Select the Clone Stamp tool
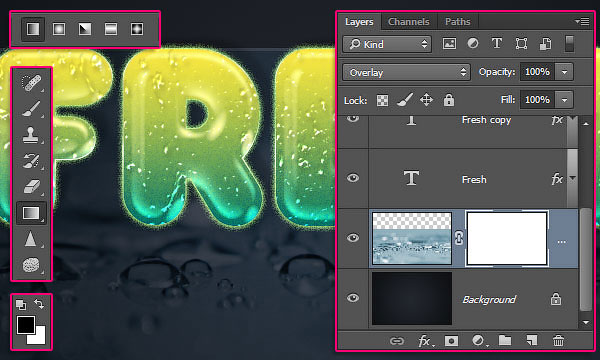Image resolution: width=600 pixels, height=360 pixels. click(x=31, y=135)
